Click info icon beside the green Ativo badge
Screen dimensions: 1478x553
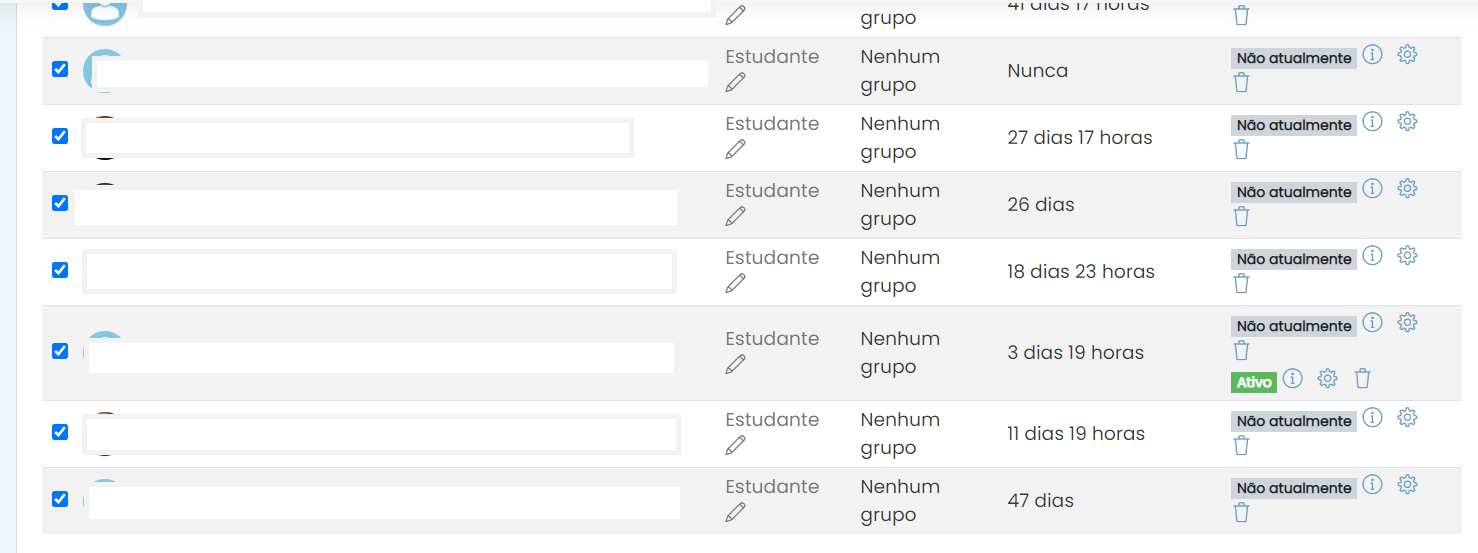coord(1293,378)
